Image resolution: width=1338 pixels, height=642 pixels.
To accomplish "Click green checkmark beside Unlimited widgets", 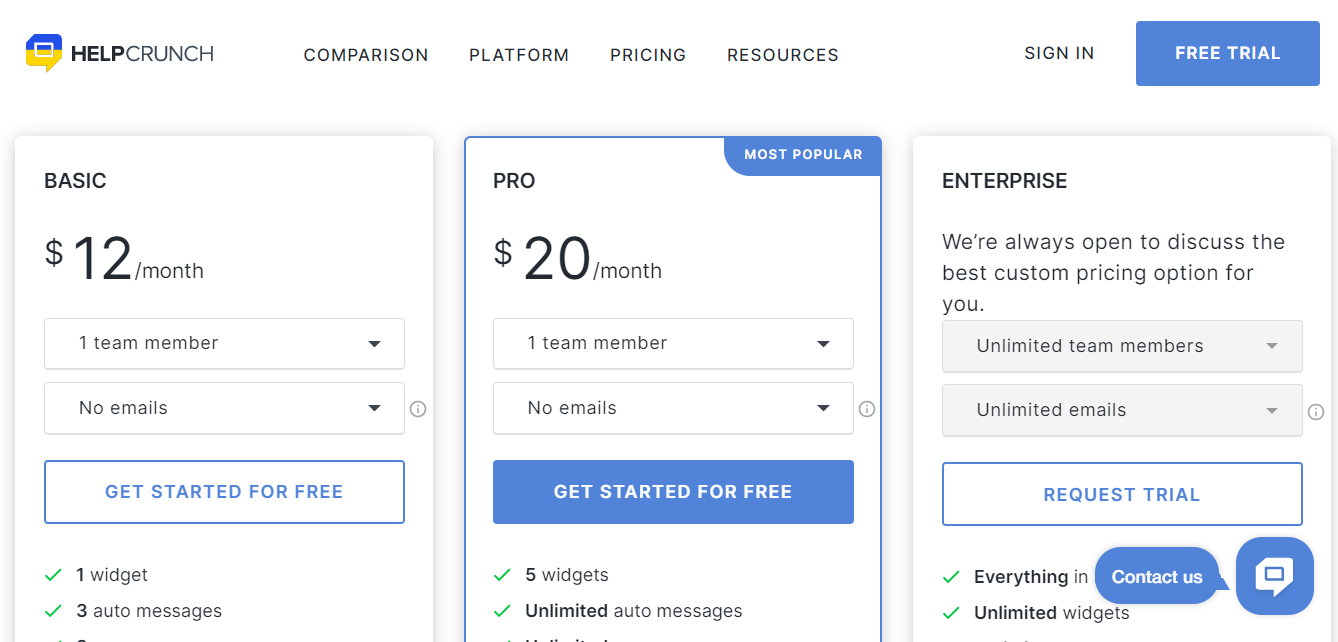I will coord(952,613).
